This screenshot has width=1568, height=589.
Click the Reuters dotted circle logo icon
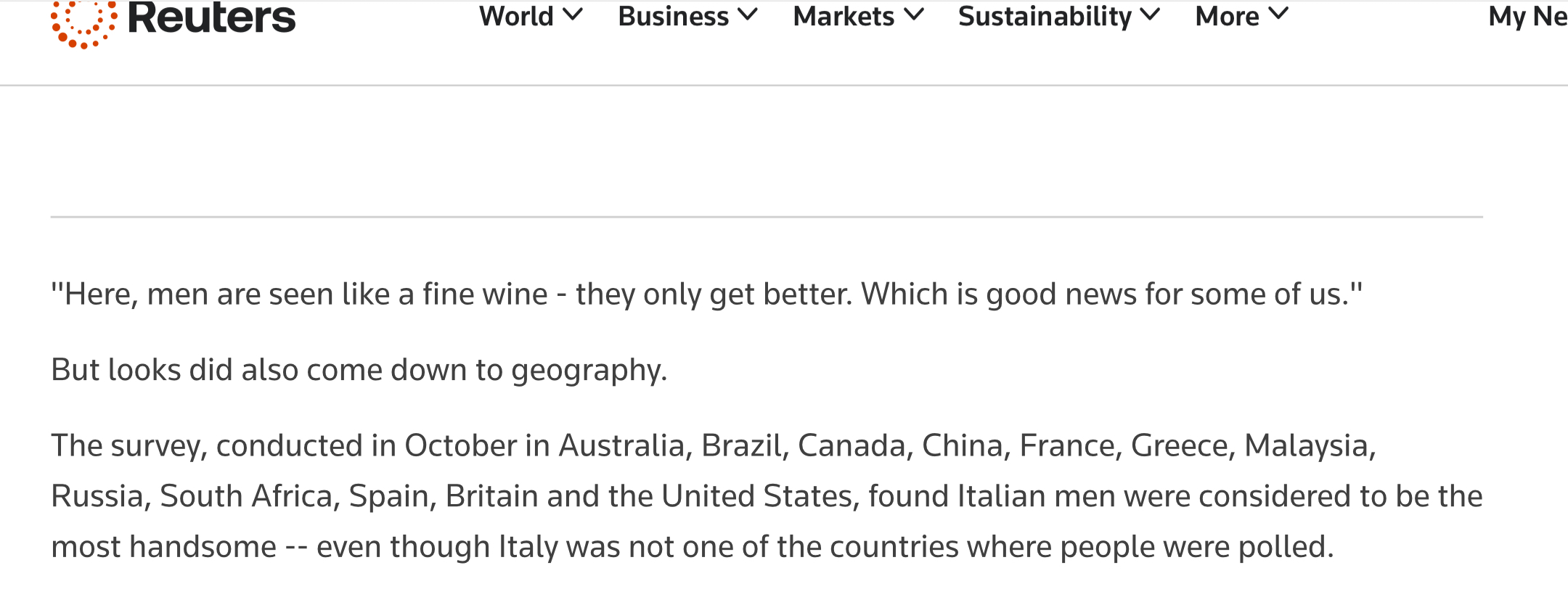pyautogui.click(x=84, y=23)
